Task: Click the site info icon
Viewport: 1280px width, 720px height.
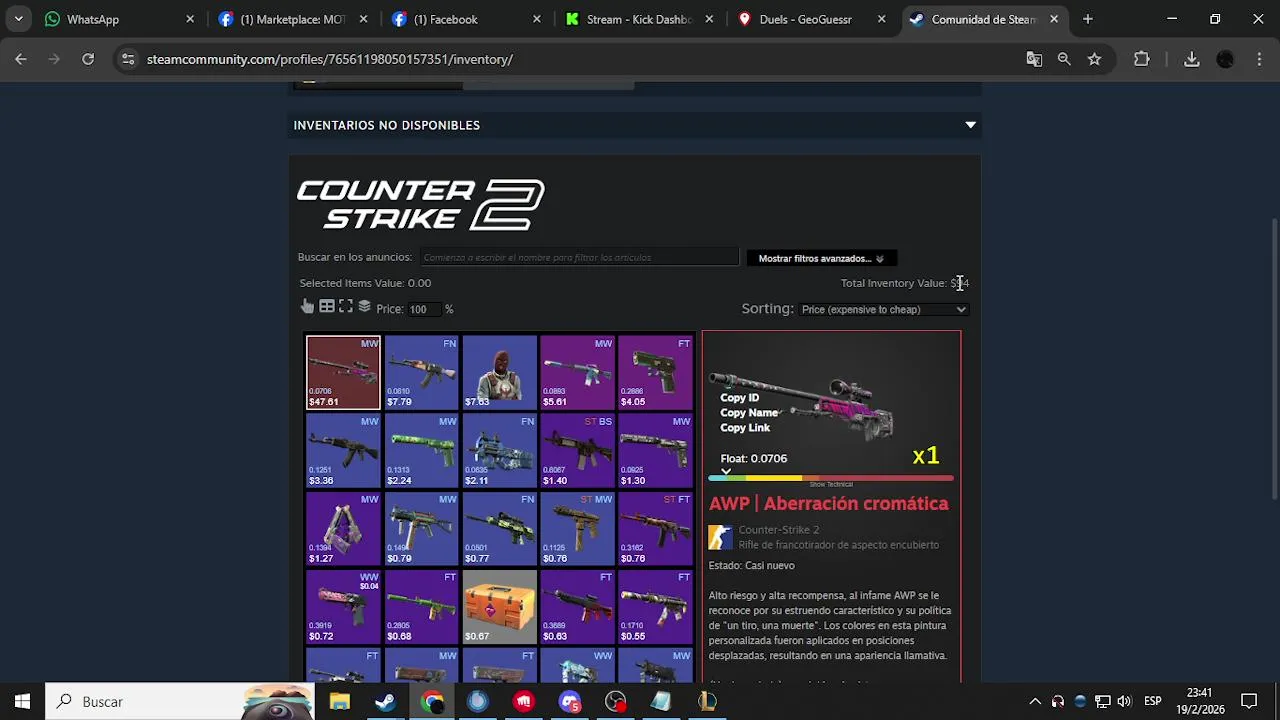Action: pos(127,59)
